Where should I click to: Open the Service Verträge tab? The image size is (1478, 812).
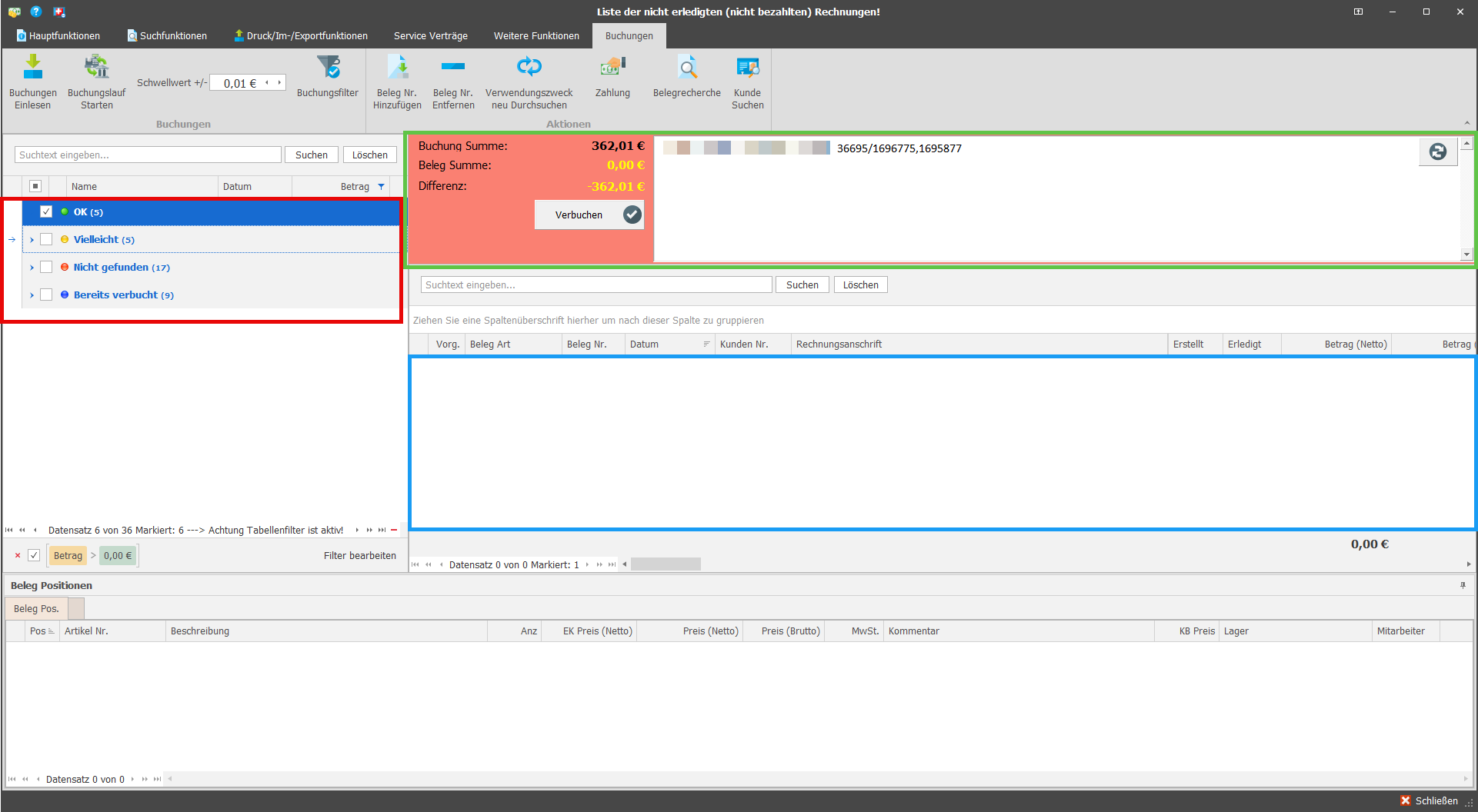coord(431,35)
